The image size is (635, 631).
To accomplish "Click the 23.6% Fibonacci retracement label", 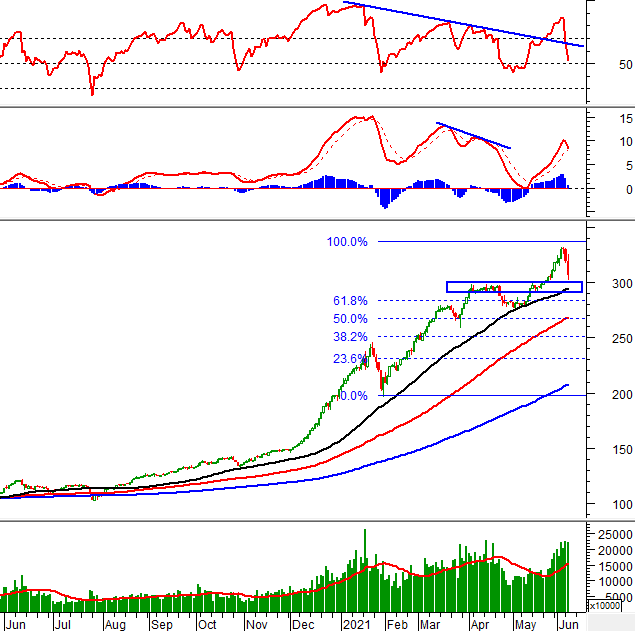I will (x=350, y=358).
